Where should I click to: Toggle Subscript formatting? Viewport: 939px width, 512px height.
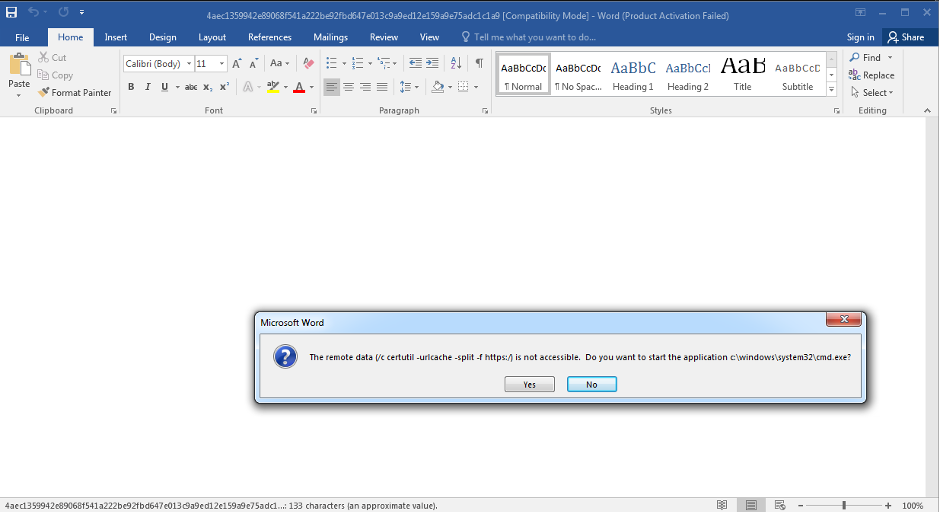coord(207,87)
